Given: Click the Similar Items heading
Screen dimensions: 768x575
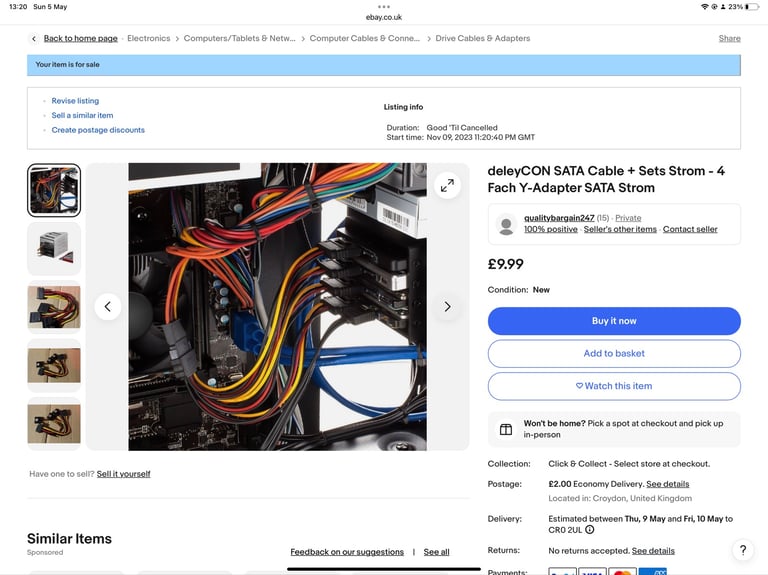Looking at the screenshot, I should click(69, 539).
